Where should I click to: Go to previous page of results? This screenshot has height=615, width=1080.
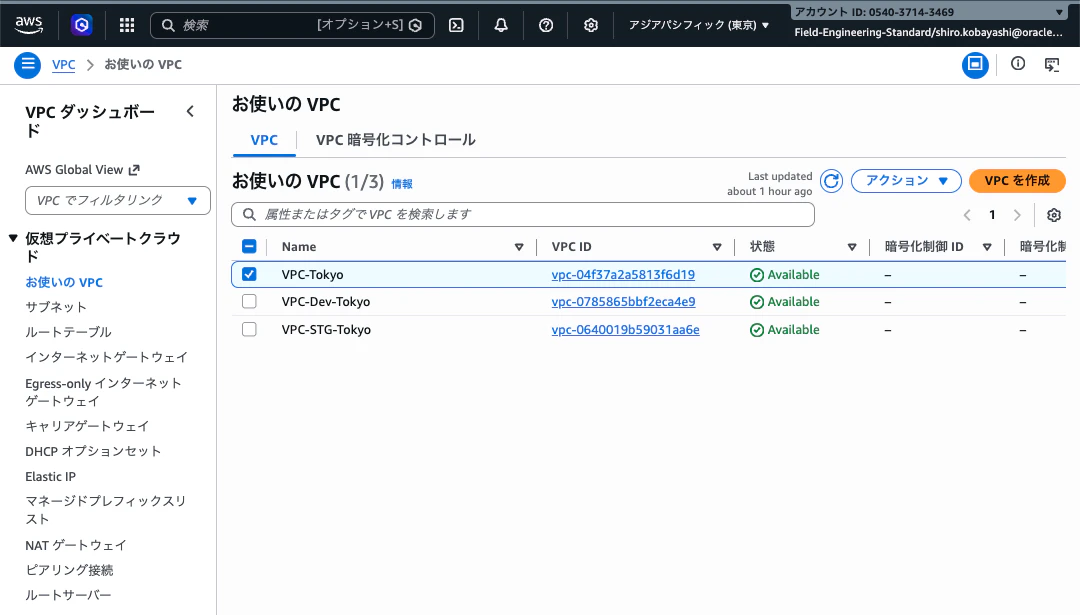[x=966, y=215]
